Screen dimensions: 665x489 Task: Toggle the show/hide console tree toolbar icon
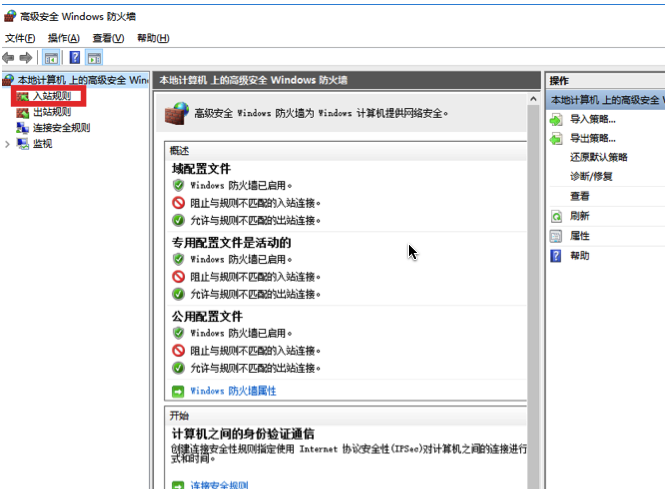click(51, 58)
